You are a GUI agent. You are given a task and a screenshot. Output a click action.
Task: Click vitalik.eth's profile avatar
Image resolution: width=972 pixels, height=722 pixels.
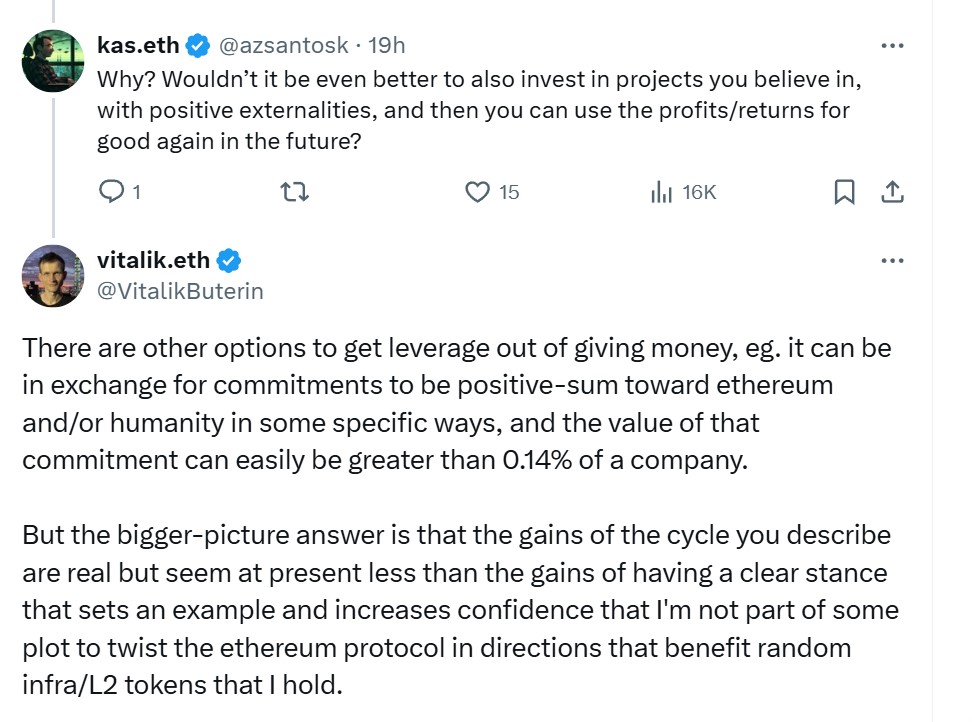pyautogui.click(x=52, y=277)
